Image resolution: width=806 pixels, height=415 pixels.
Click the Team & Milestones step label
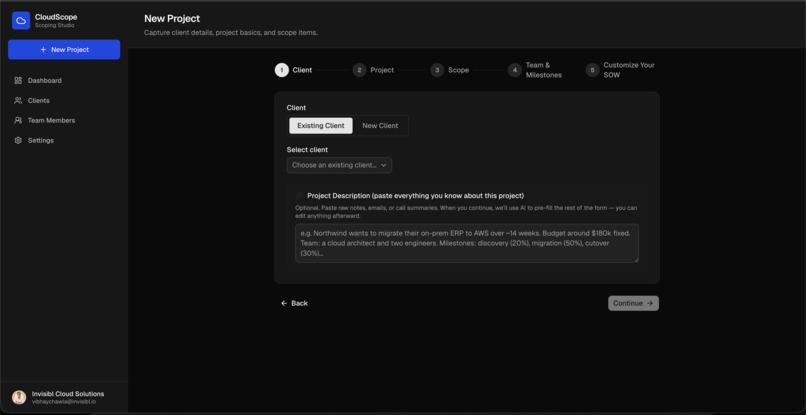[x=543, y=70]
